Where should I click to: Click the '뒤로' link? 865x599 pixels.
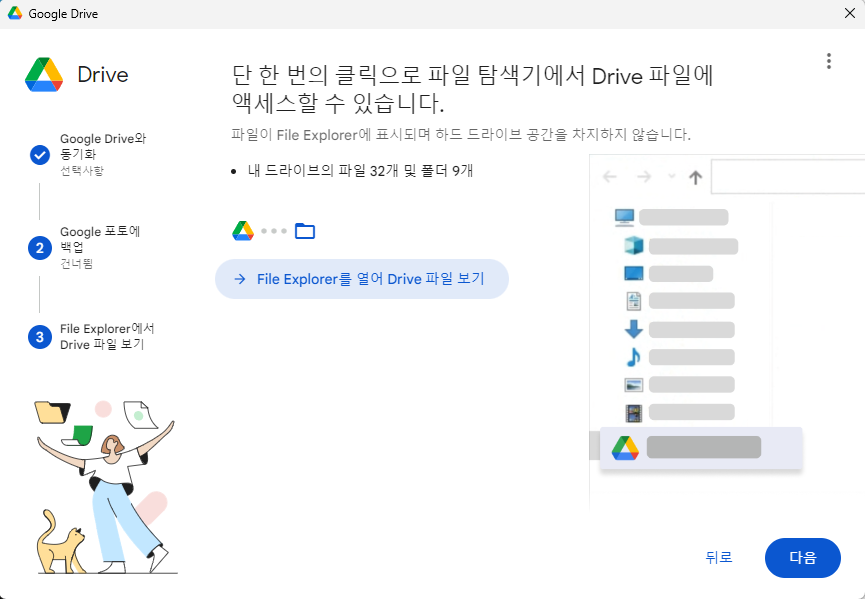click(718, 557)
